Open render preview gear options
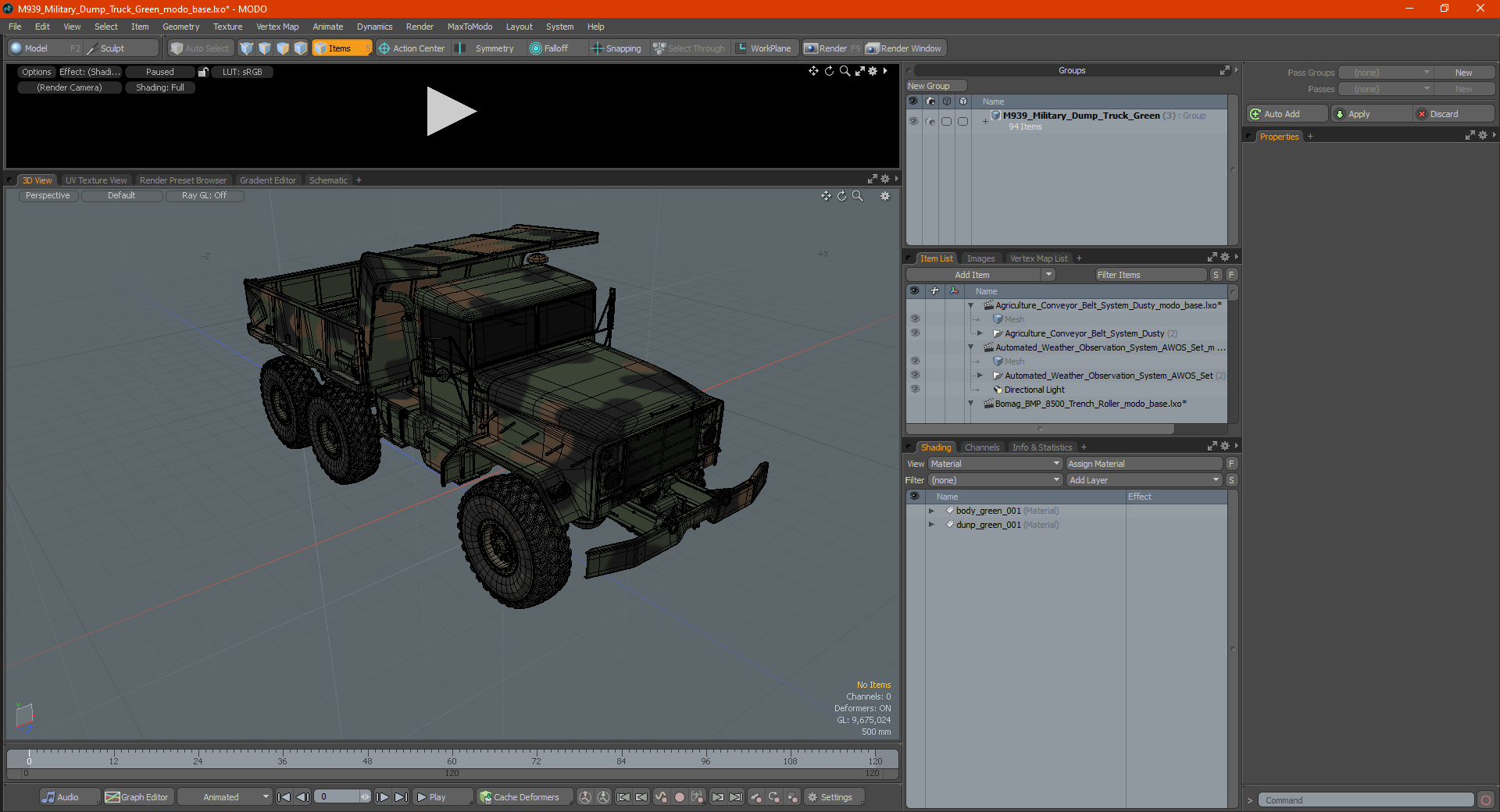Image resolution: width=1500 pixels, height=812 pixels. point(873,71)
